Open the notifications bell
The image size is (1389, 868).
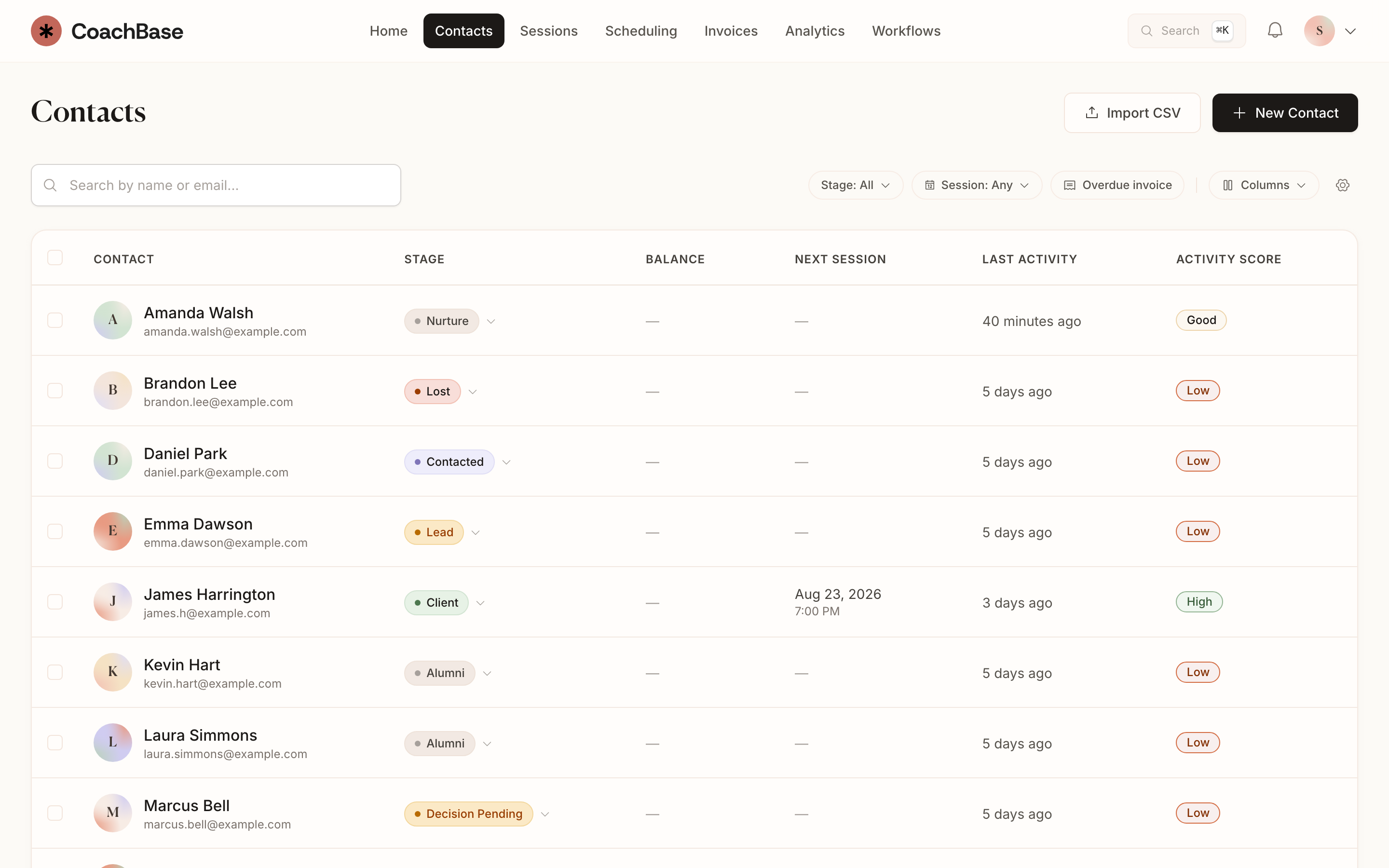tap(1275, 30)
